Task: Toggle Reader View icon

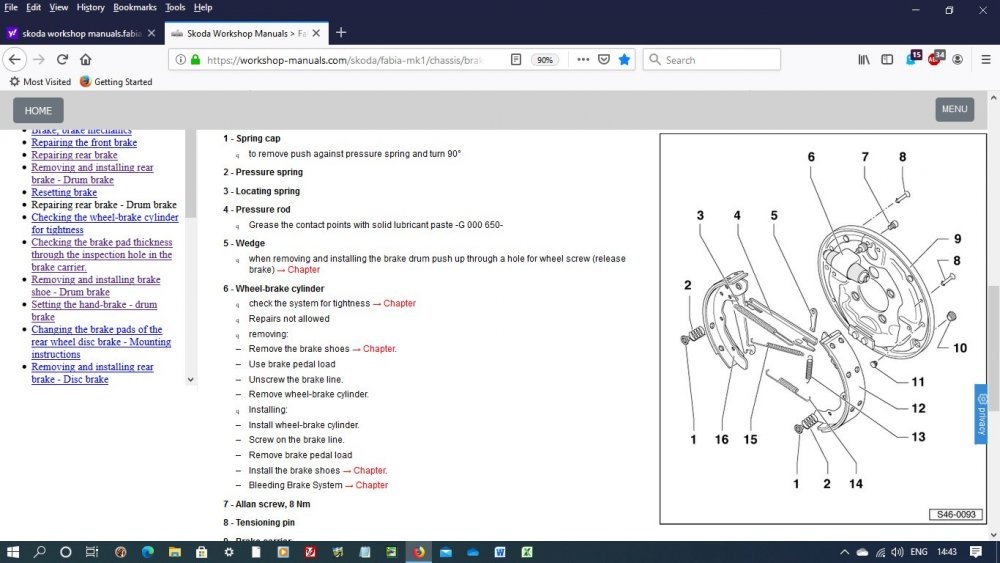Action: 516,59
